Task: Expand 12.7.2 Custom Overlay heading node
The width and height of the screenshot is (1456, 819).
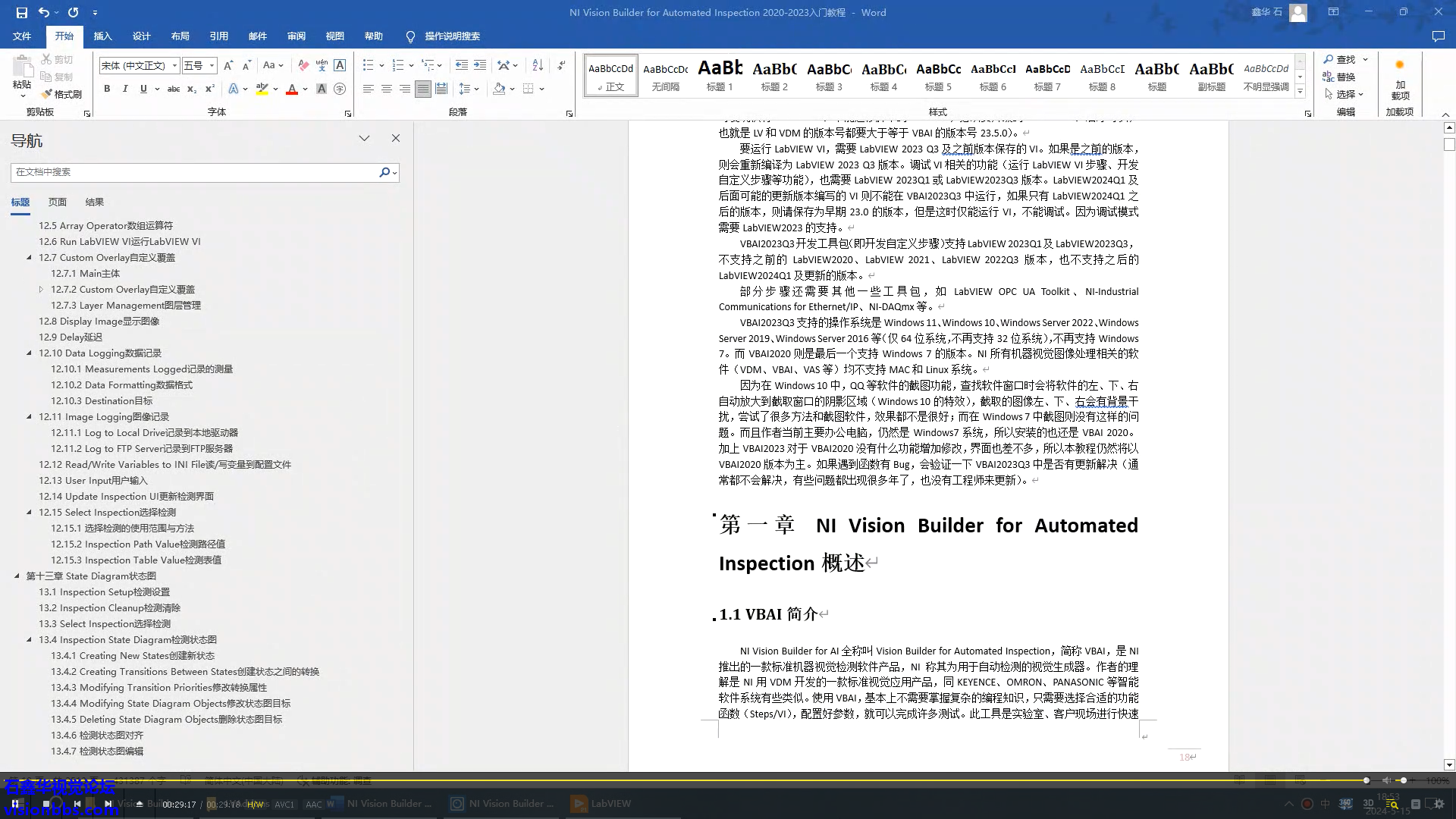Action: [x=41, y=290]
